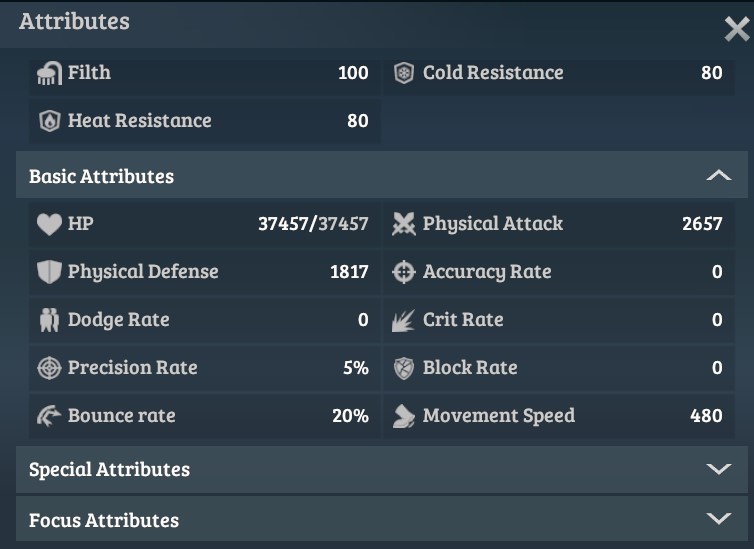Click the Bounce rate icon

(49, 416)
